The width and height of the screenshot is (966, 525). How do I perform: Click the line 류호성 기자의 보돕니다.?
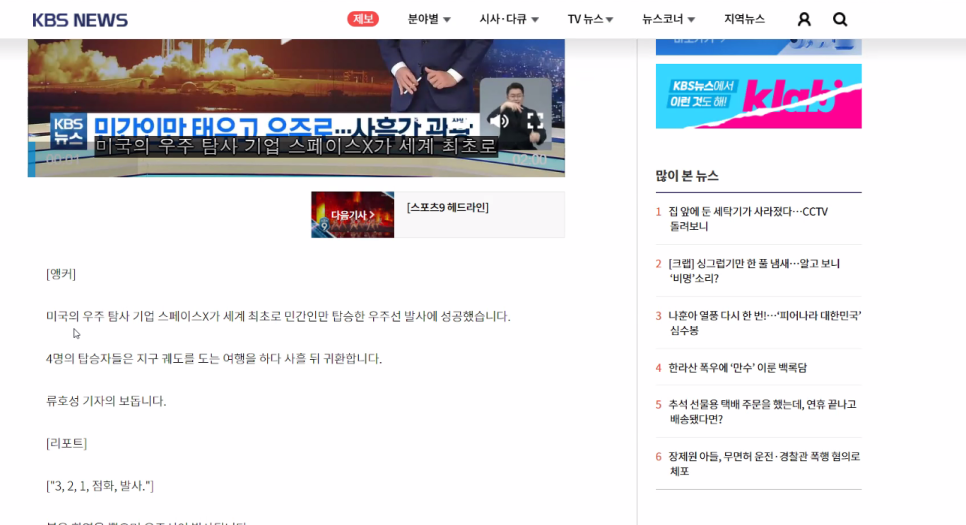106,401
